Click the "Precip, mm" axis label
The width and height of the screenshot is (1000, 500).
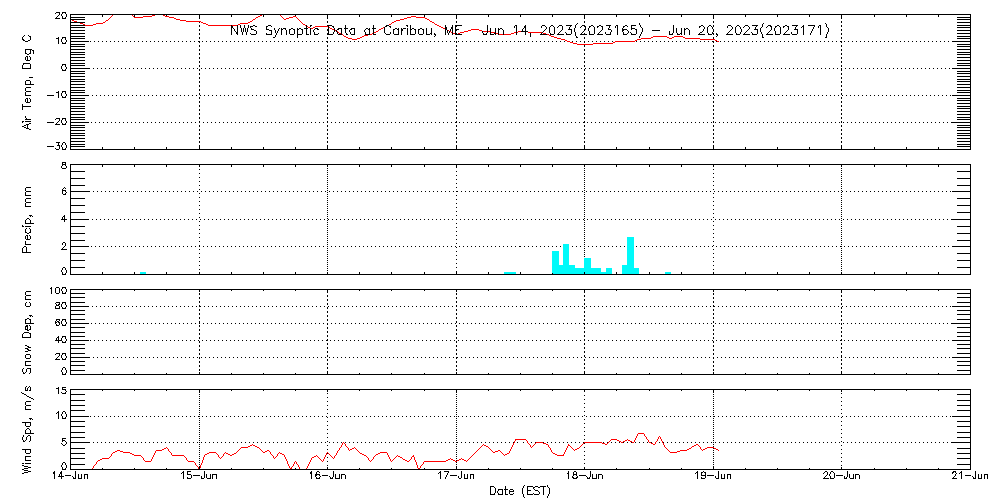[x=28, y=218]
